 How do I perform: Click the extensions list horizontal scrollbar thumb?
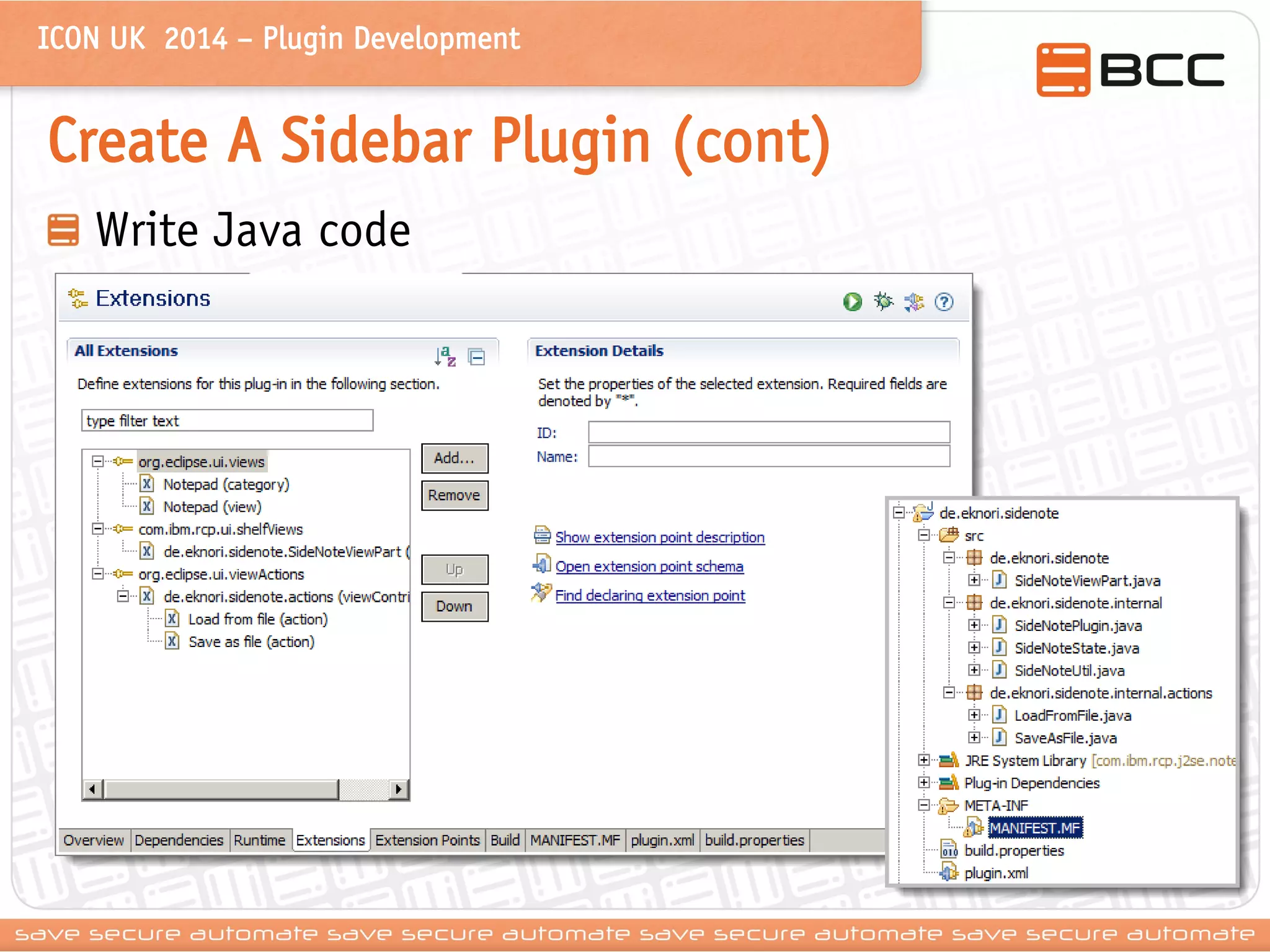tap(221, 789)
